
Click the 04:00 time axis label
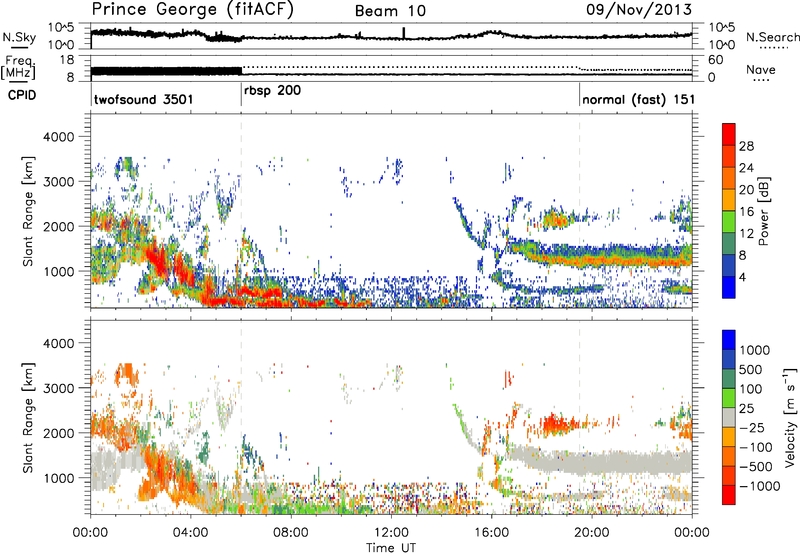click(191, 533)
